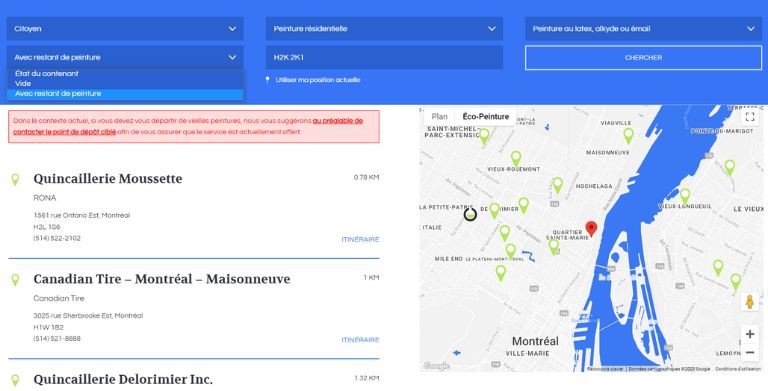
Task: Click Canadian Tire – Montréal – Maisonneuve heading
Action: [162, 279]
